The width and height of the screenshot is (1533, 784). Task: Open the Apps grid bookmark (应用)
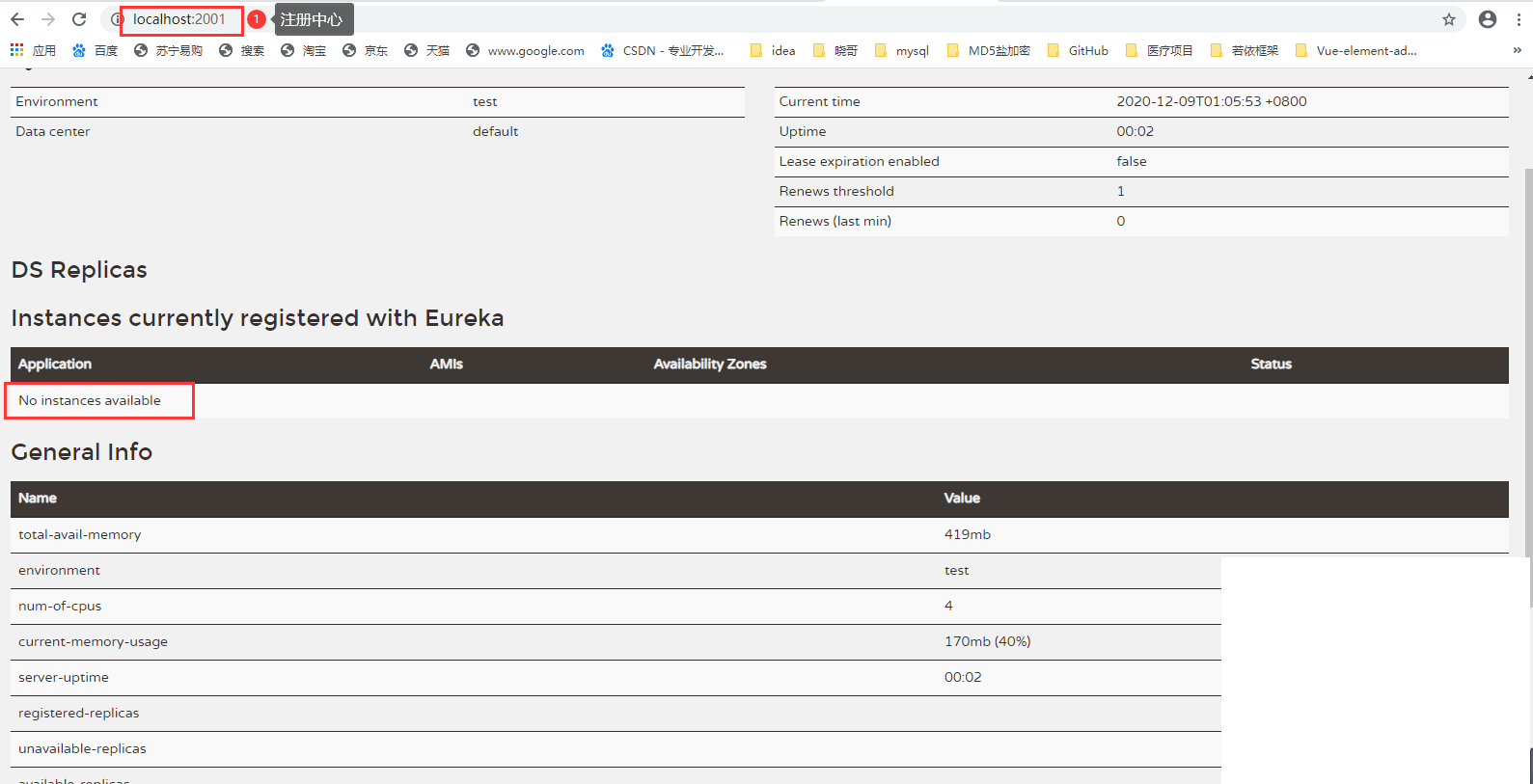tap(33, 50)
